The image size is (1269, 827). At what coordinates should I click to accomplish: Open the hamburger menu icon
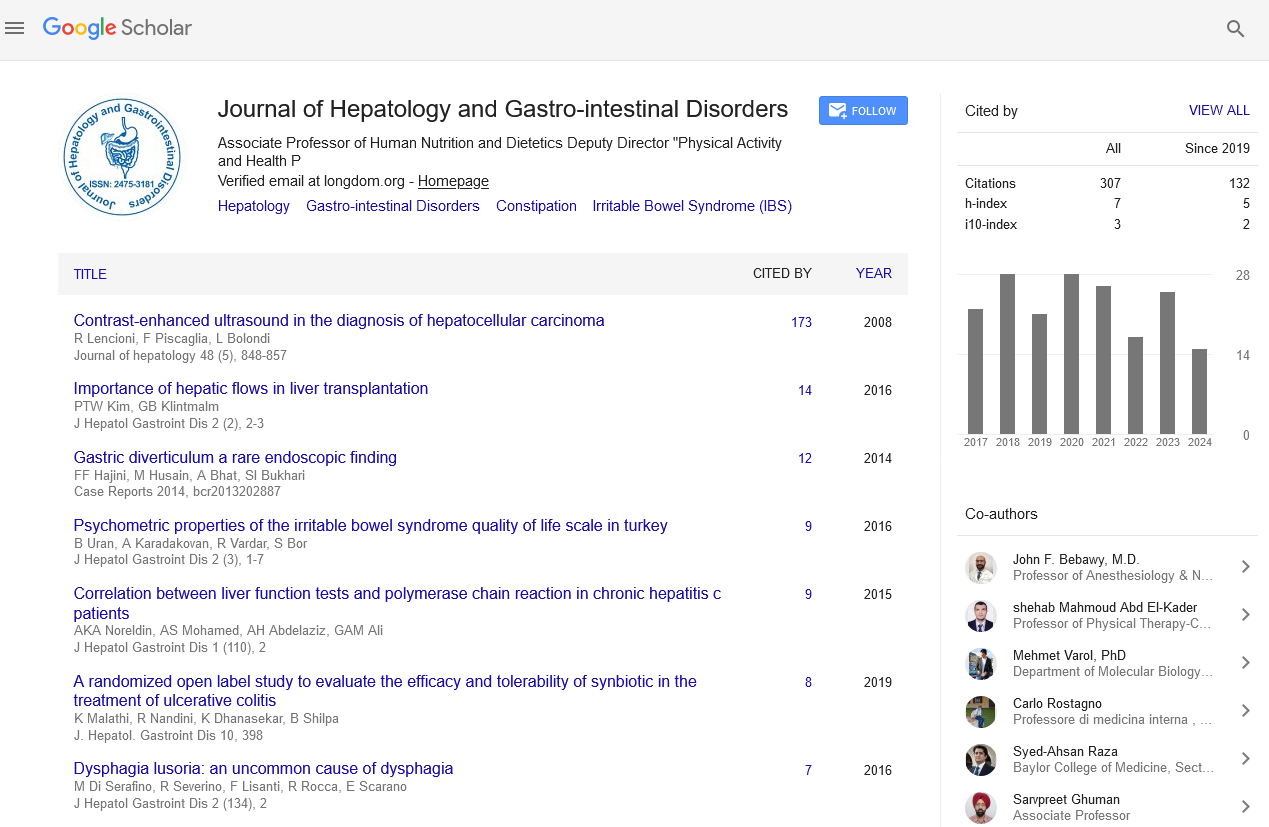point(14,29)
